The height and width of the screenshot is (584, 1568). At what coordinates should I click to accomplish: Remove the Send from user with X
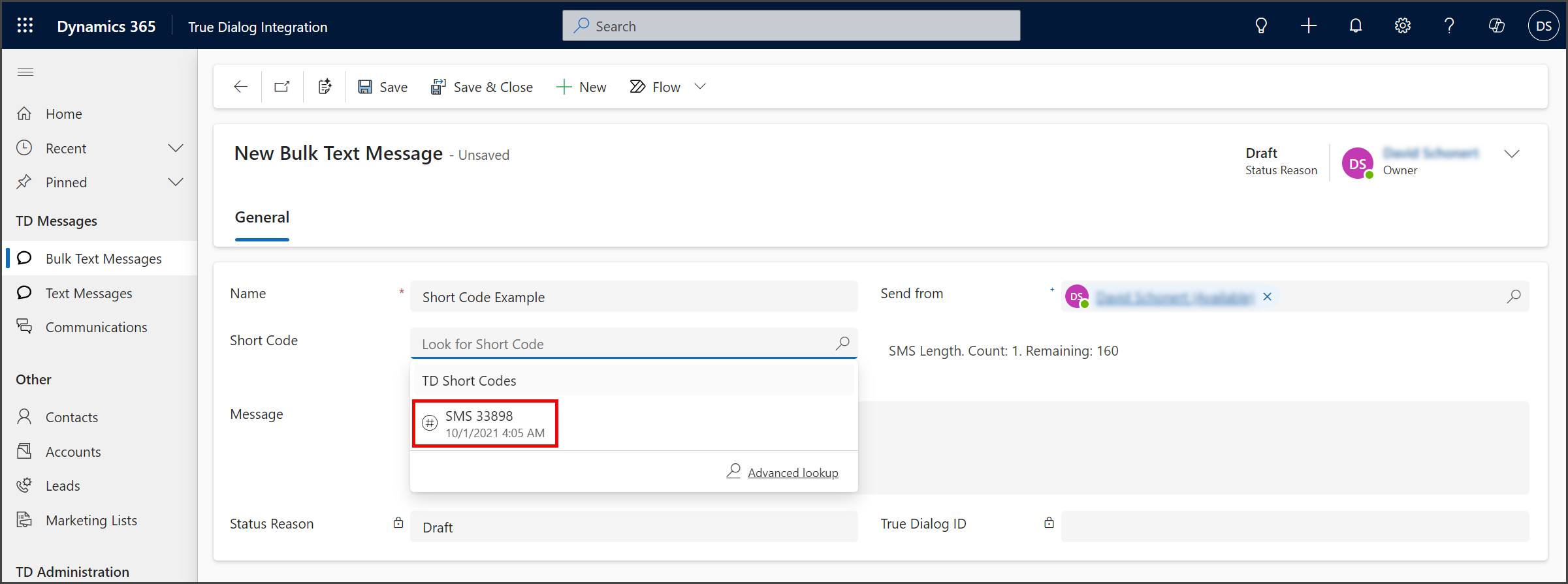pyautogui.click(x=1268, y=297)
